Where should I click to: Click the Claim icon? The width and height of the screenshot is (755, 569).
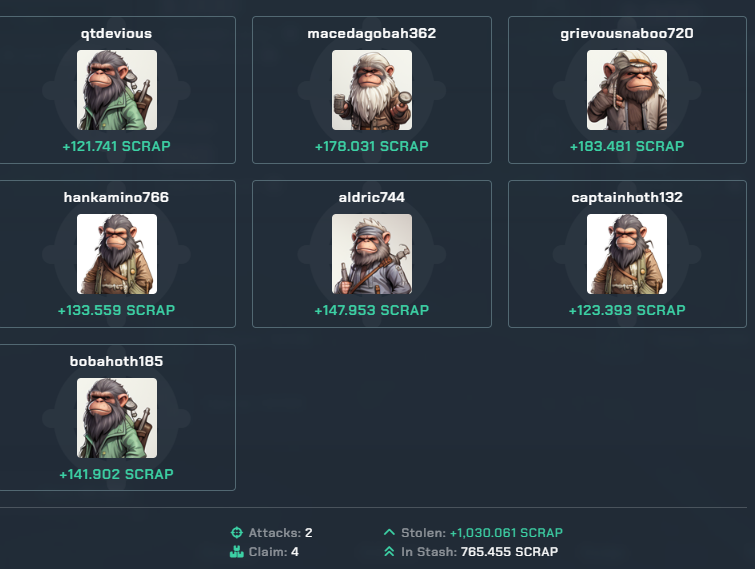[x=236, y=552]
